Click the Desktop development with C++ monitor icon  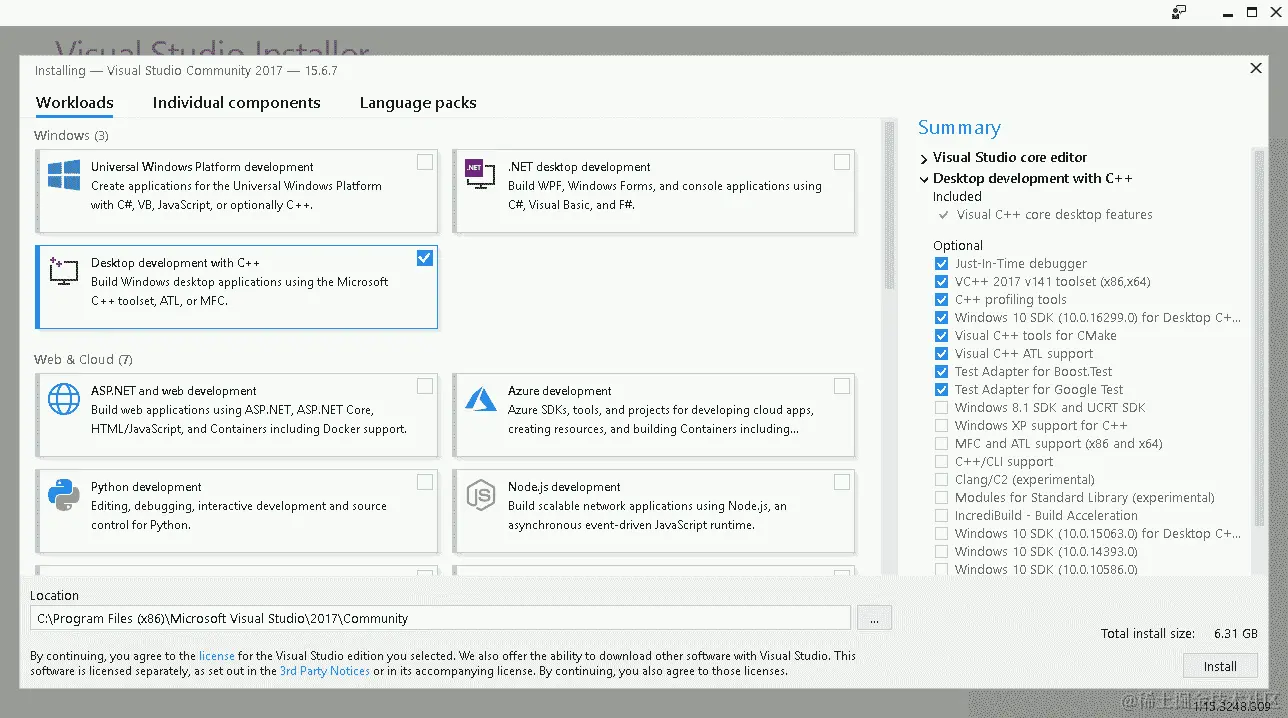[x=64, y=271]
